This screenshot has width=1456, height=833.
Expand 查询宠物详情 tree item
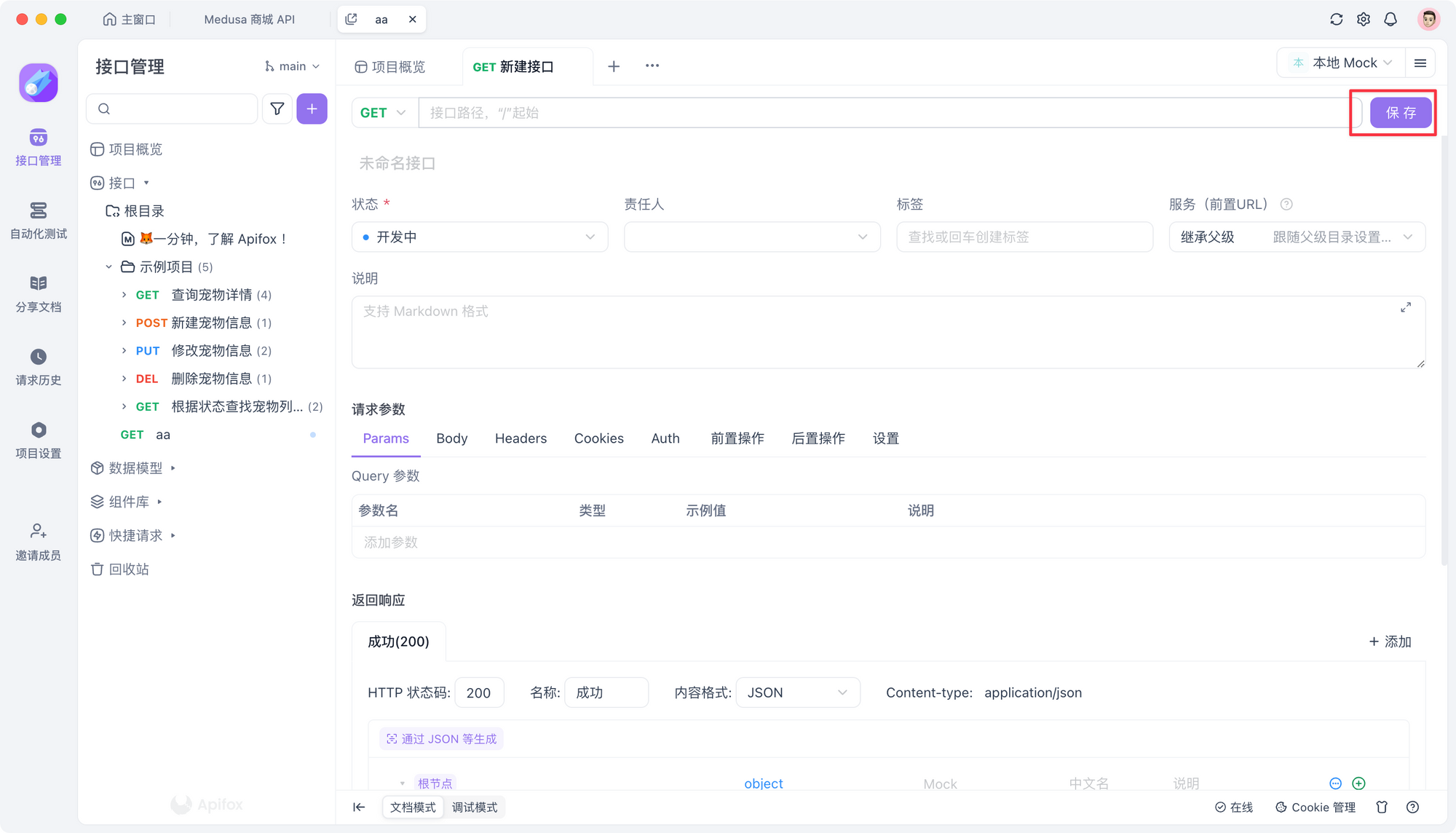click(124, 295)
